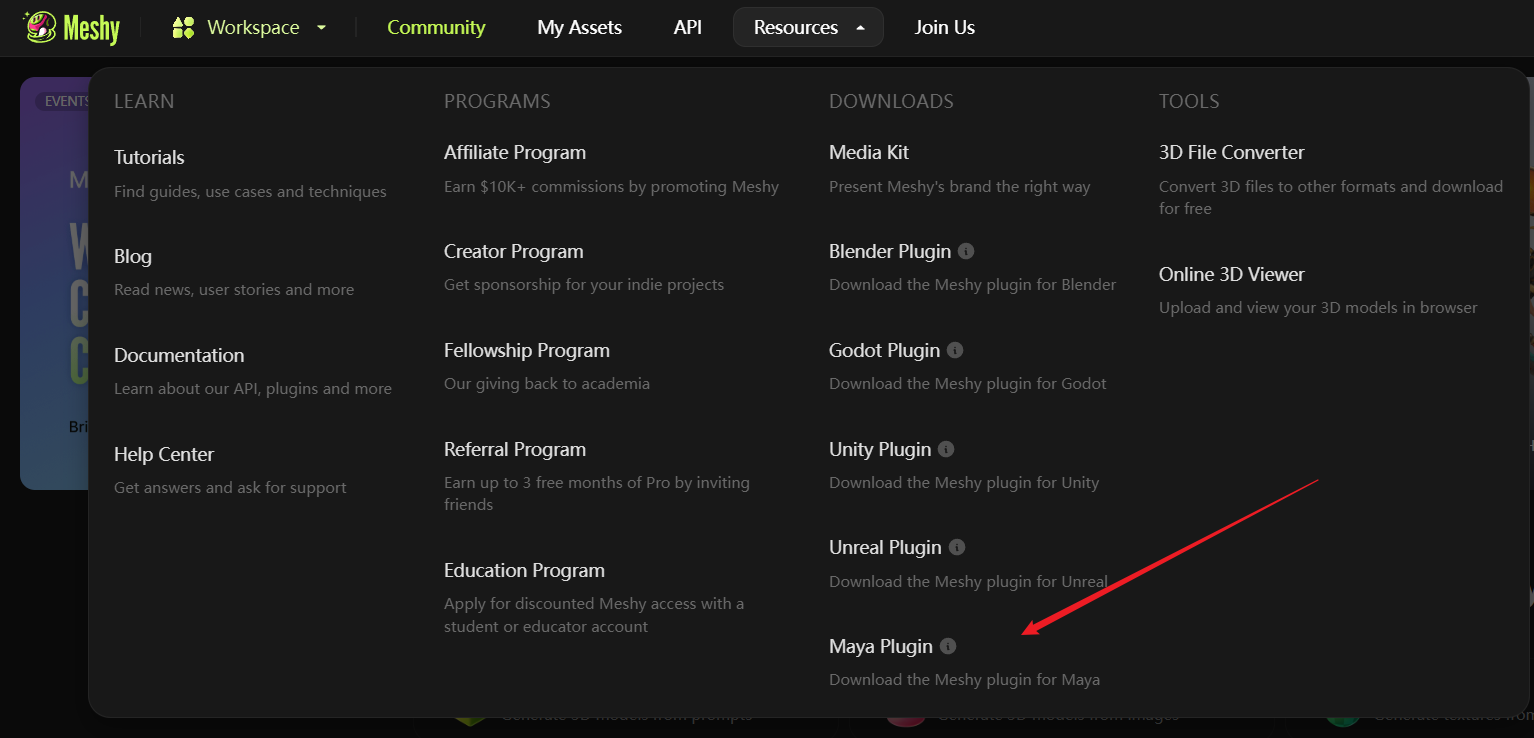The height and width of the screenshot is (738, 1534).
Task: Select the Unity Plugin entry
Action: click(880, 449)
